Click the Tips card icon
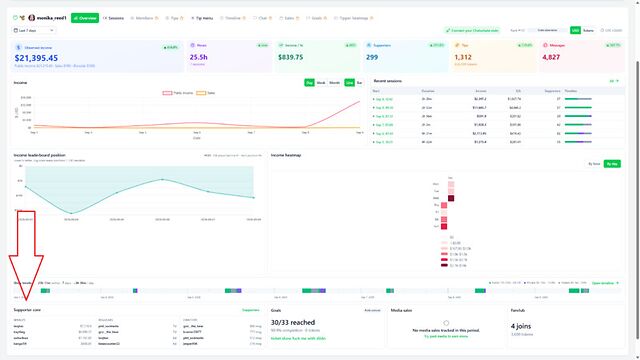The width and height of the screenshot is (640, 360). (457, 45)
